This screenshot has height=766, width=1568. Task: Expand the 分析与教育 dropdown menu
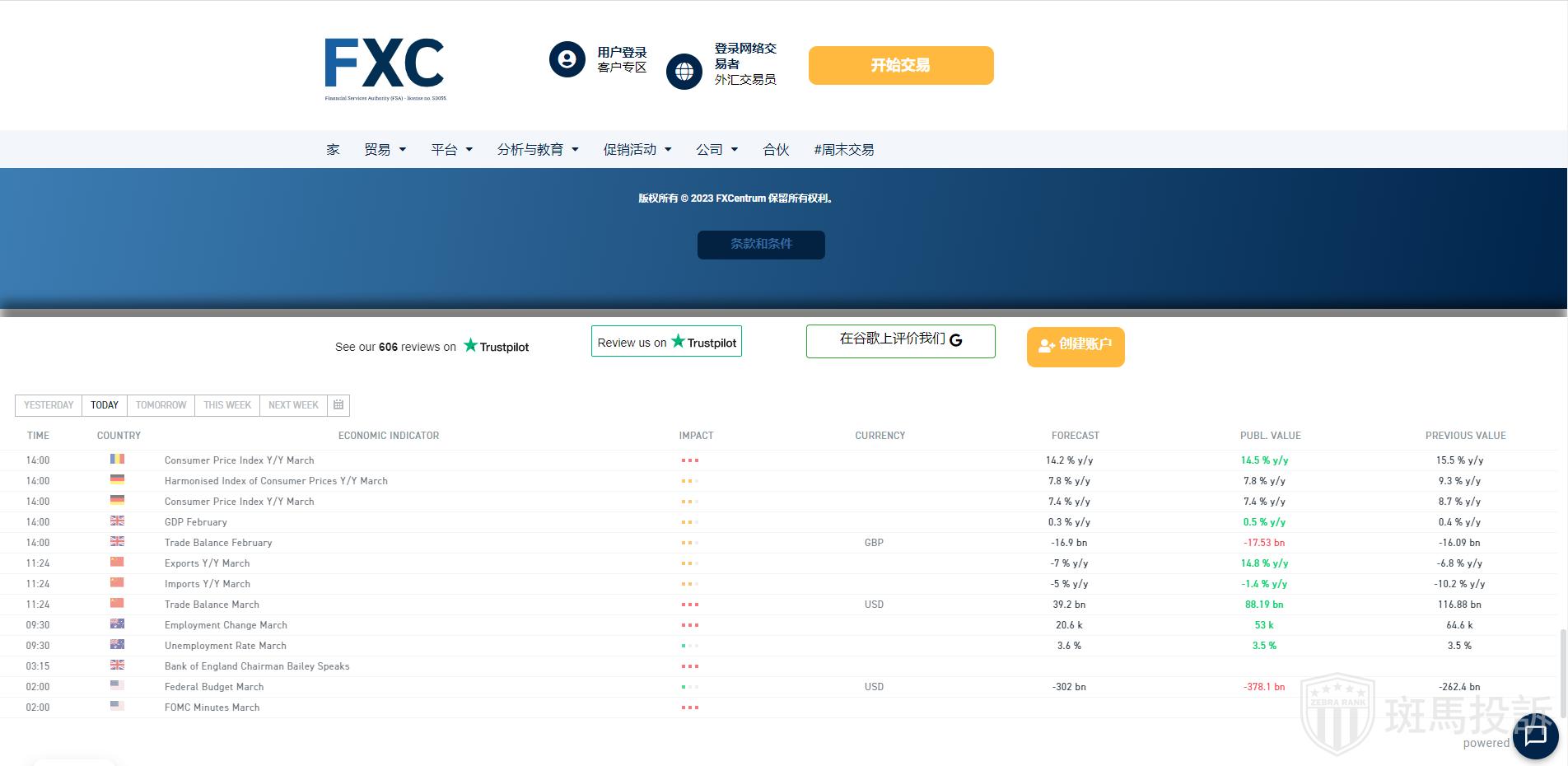click(x=538, y=150)
